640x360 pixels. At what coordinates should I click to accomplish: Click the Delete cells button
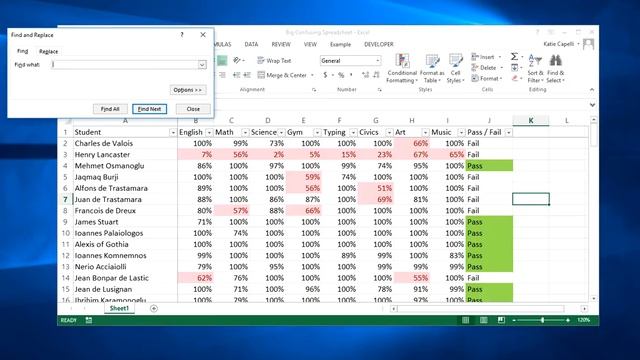(x=487, y=68)
